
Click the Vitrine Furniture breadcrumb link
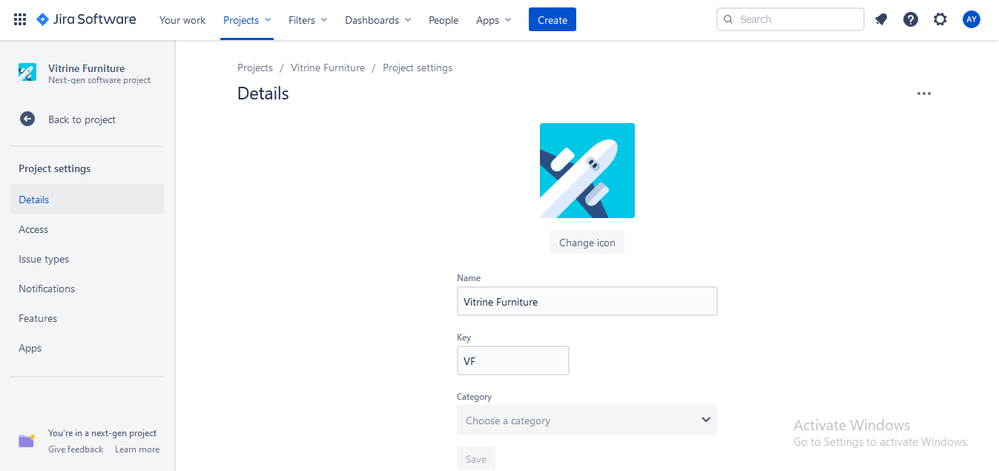(x=328, y=68)
